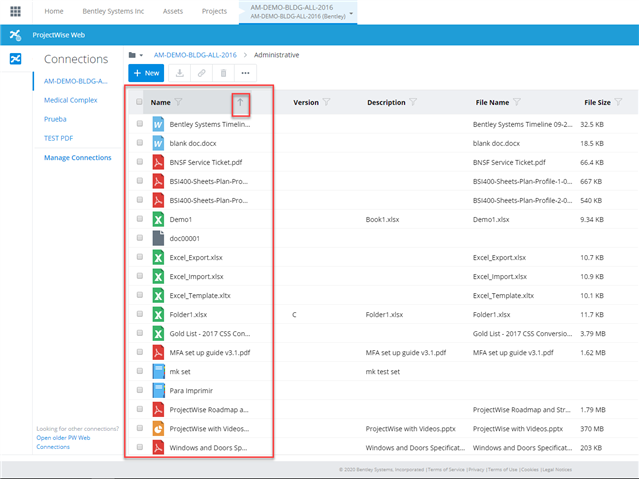Viewport: 639px width, 479px height.
Task: Click the New button
Action: tap(146, 73)
